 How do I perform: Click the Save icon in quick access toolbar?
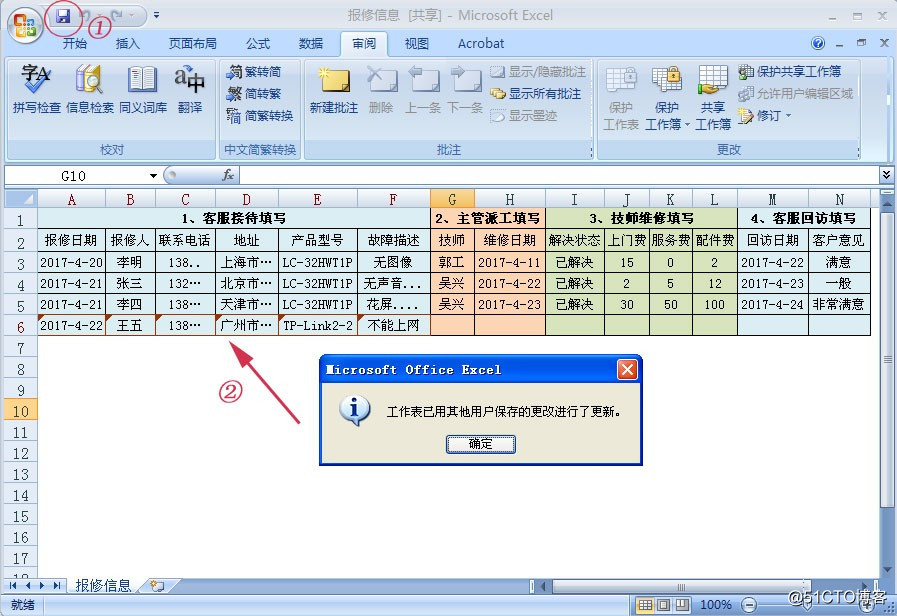[x=63, y=16]
